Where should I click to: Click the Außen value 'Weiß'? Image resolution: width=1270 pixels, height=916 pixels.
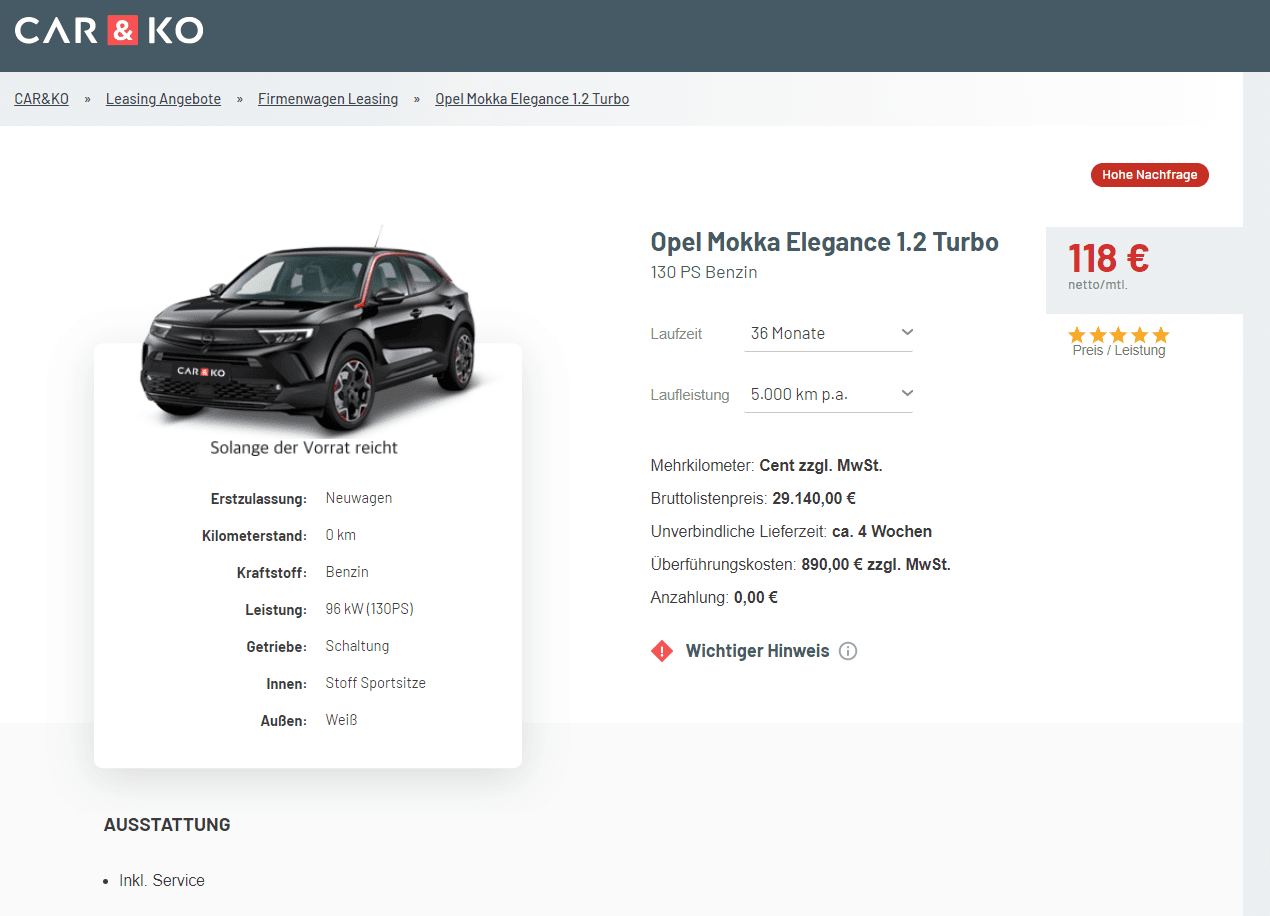pyautogui.click(x=341, y=720)
